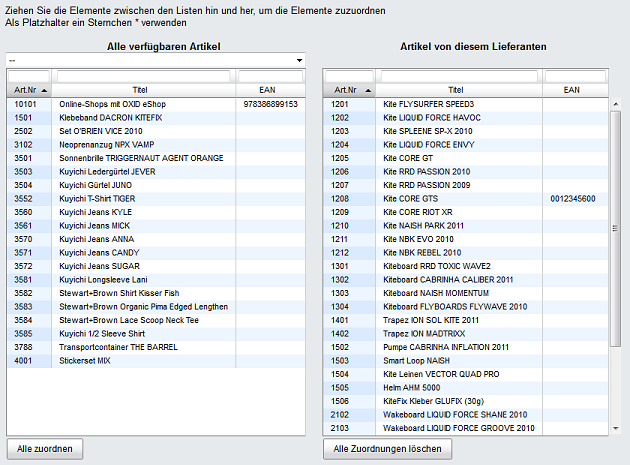Select row Kite NBK REBEL 2010
The height and width of the screenshot is (465, 630).
click(466, 253)
